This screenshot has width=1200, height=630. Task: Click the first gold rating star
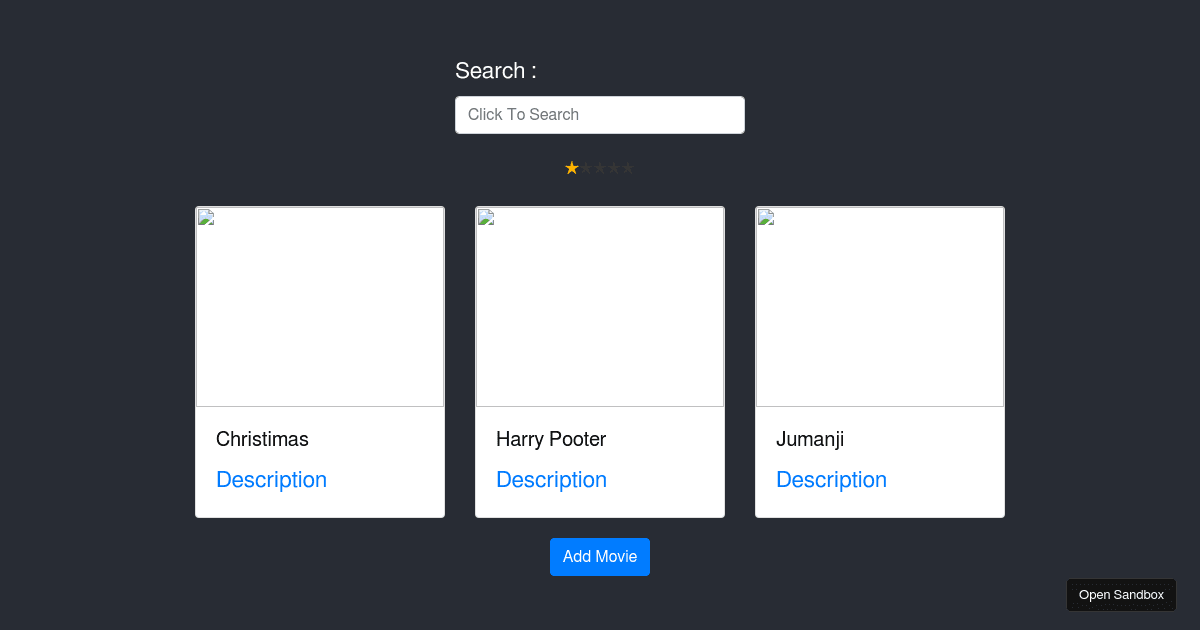[572, 168]
